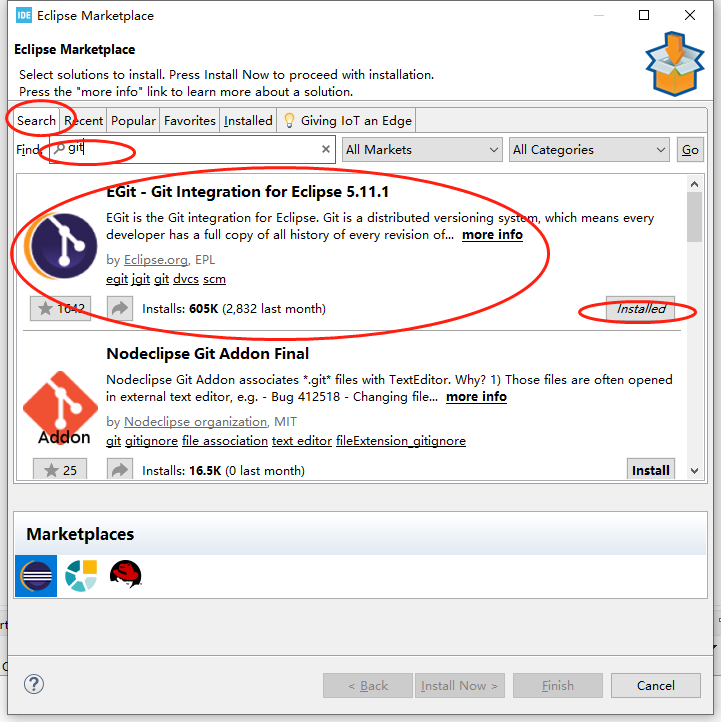This screenshot has height=722, width=721.
Task: Select the second marketplace catalog icon
Action: pos(81,576)
